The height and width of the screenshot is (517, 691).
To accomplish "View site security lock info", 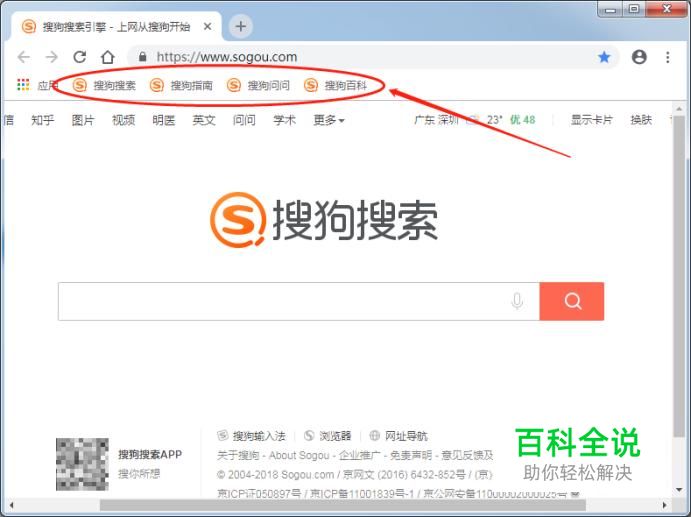I will click(x=142, y=57).
